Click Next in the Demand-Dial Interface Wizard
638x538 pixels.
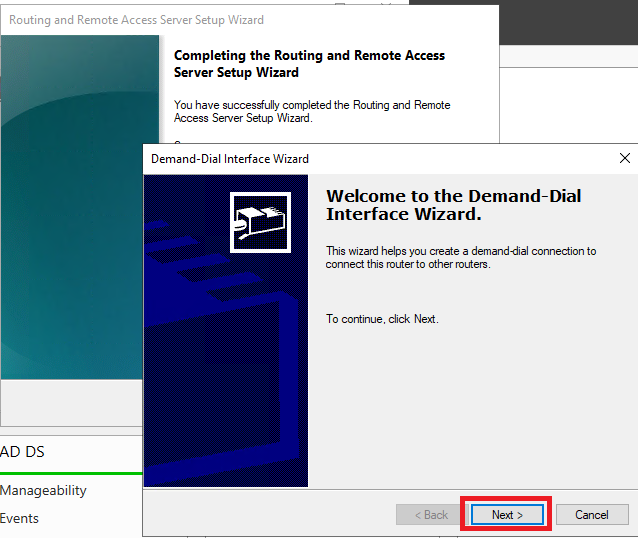[x=507, y=514]
